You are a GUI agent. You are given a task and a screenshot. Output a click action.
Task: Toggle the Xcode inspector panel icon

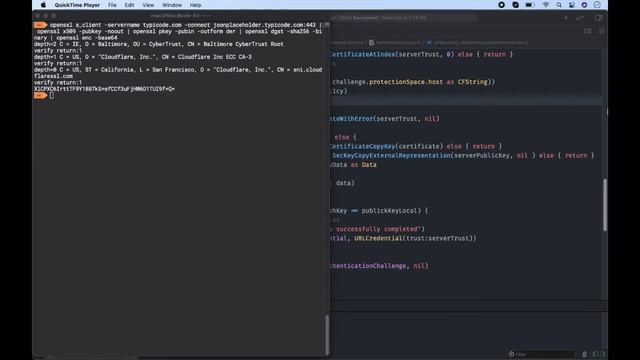[x=598, y=18]
